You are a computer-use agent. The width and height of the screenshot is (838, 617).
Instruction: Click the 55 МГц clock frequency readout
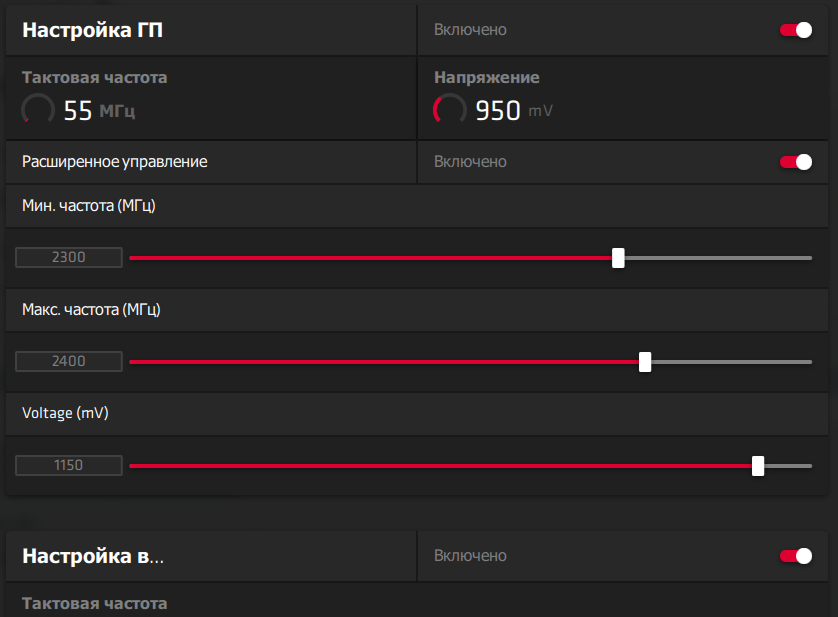99,111
